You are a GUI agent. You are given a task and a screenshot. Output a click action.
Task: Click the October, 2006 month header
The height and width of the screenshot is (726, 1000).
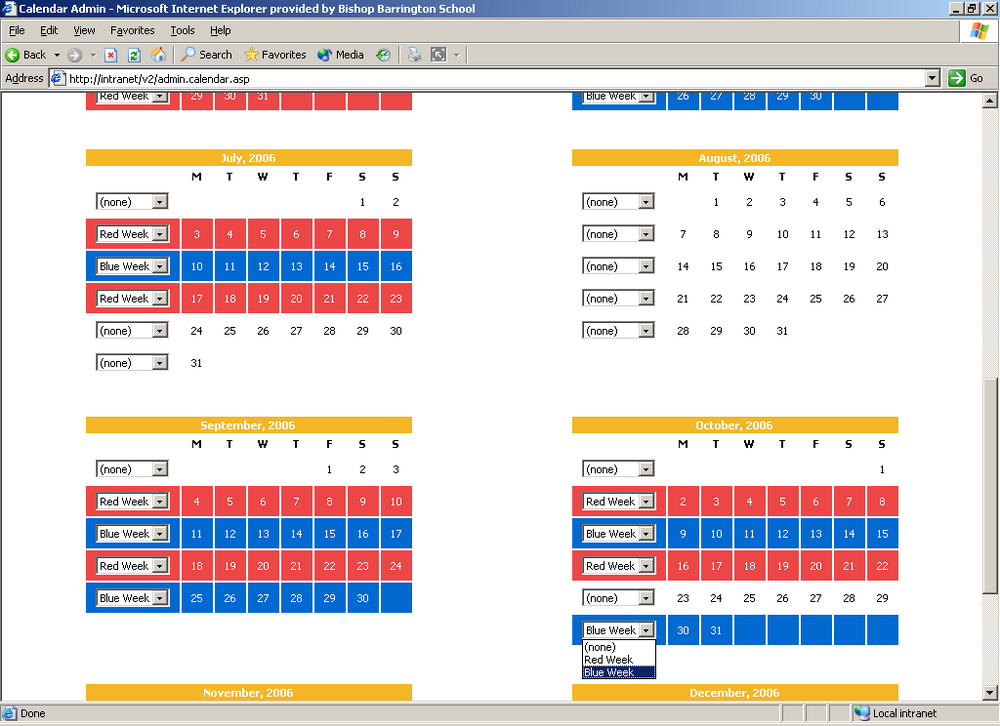click(x=735, y=425)
